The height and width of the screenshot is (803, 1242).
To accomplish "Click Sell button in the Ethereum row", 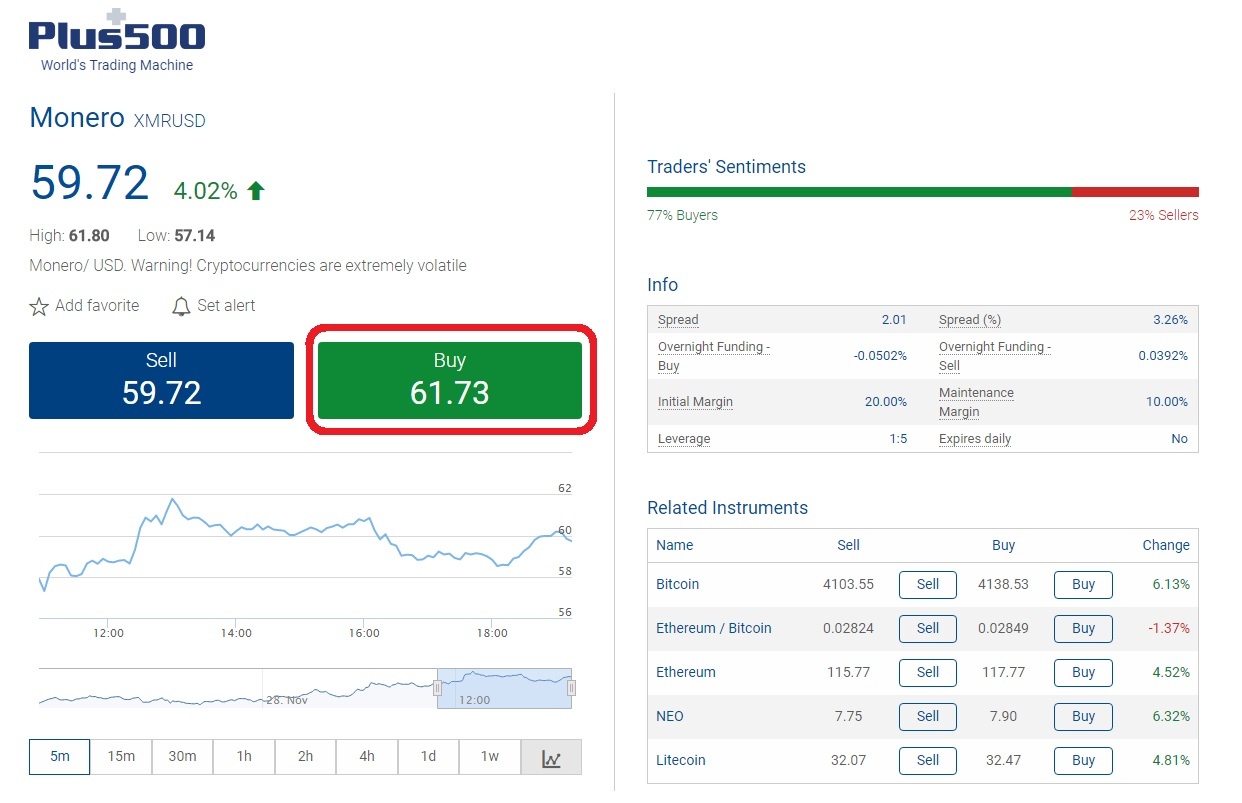I will point(927,672).
